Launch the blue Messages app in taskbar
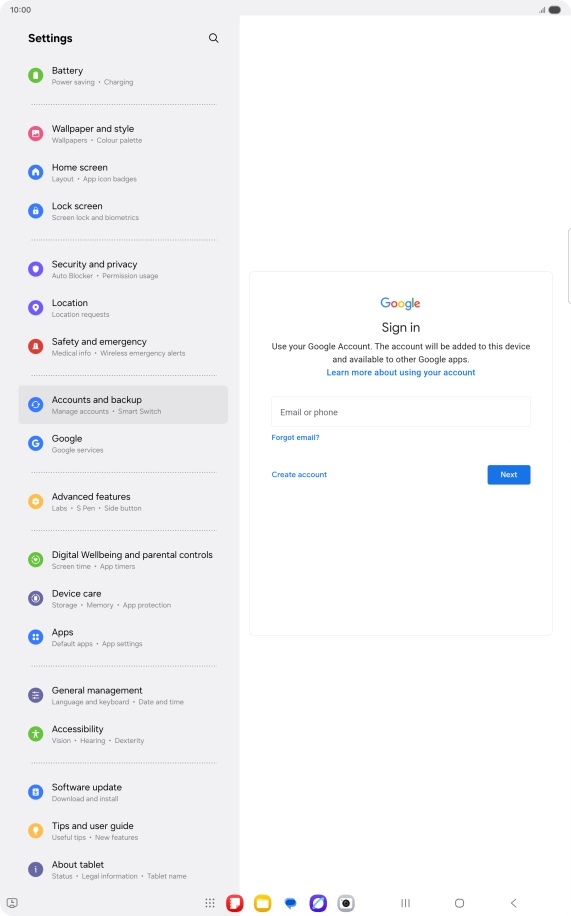Viewport: 571px width, 916px height. pos(290,903)
